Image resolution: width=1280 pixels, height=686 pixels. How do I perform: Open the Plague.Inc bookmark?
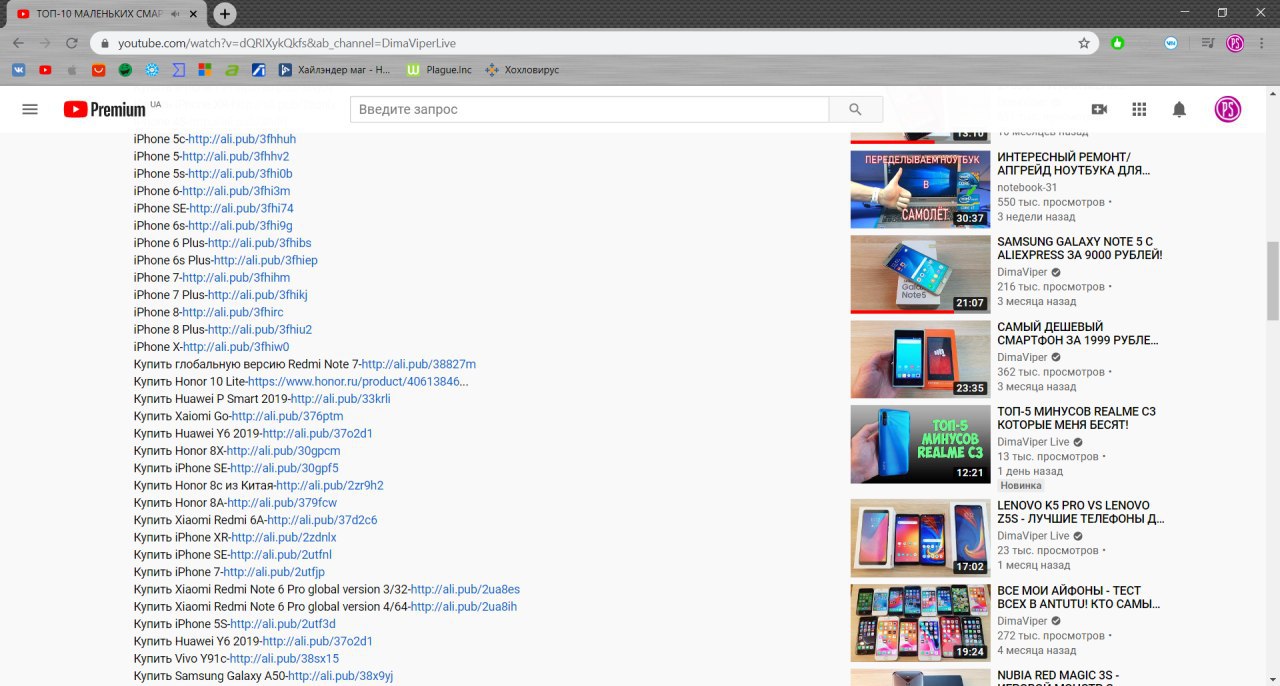pyautogui.click(x=439, y=70)
